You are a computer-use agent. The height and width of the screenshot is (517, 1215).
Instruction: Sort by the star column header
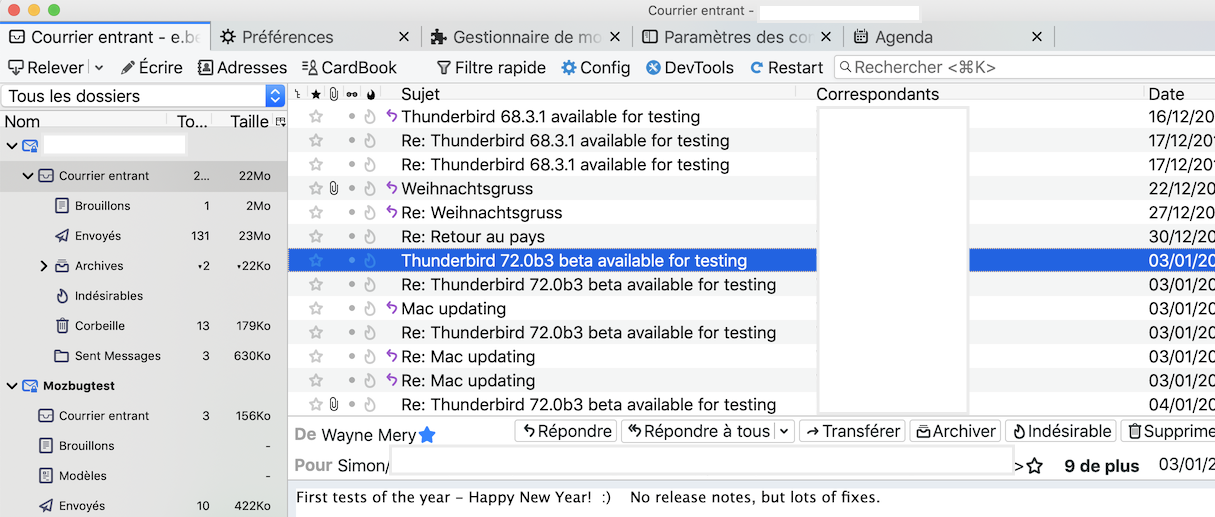pyautogui.click(x=316, y=94)
